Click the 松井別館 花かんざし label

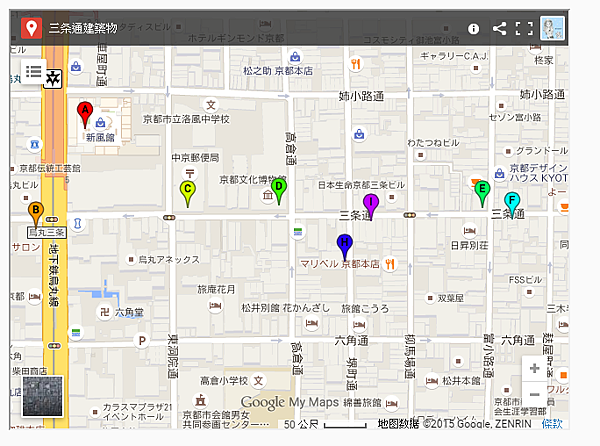click(x=285, y=308)
